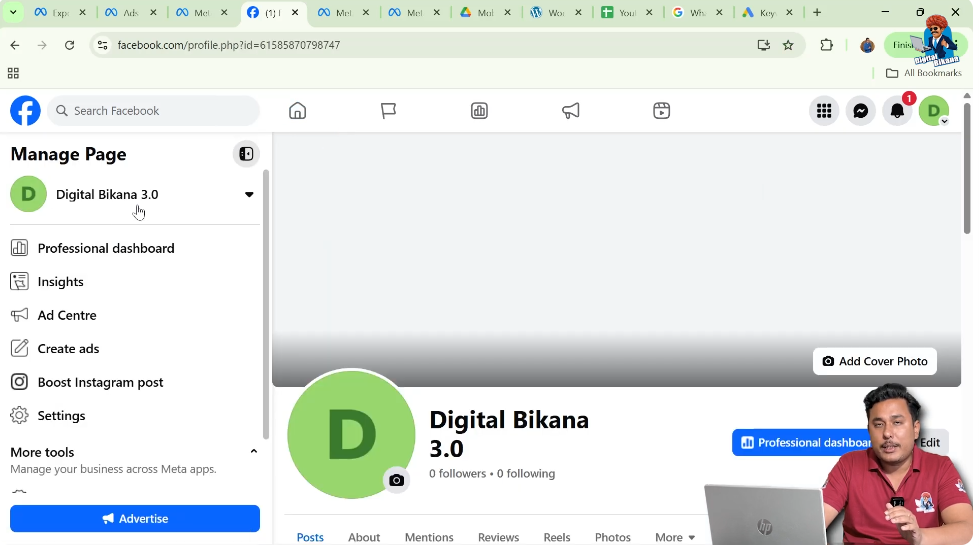Open the dashboard chart icon in top navigation

(x=480, y=111)
